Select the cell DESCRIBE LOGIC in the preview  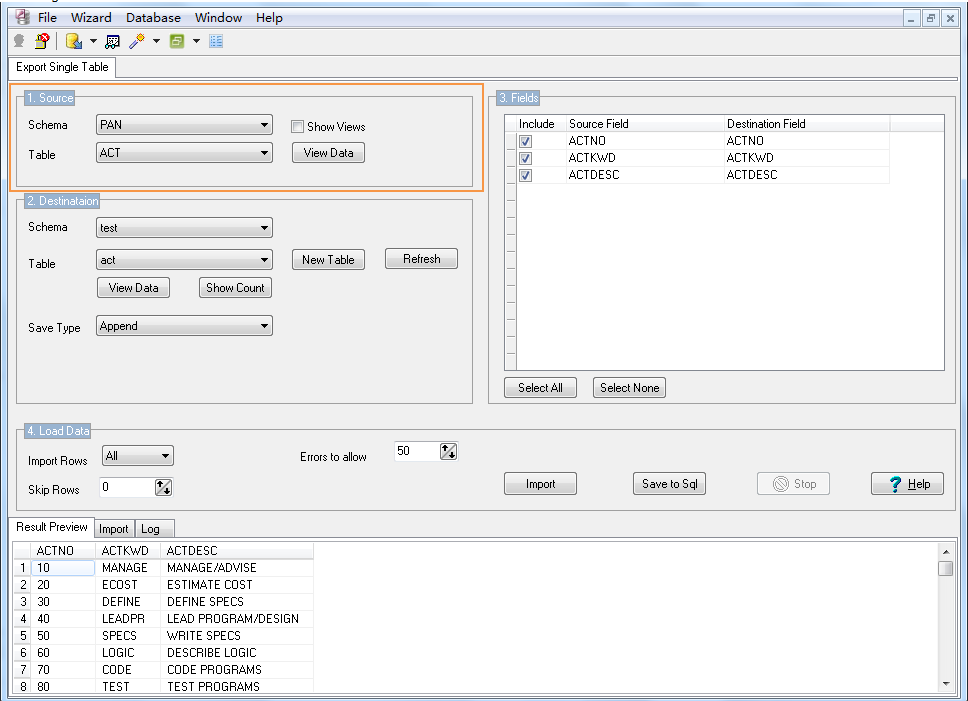[x=237, y=652]
